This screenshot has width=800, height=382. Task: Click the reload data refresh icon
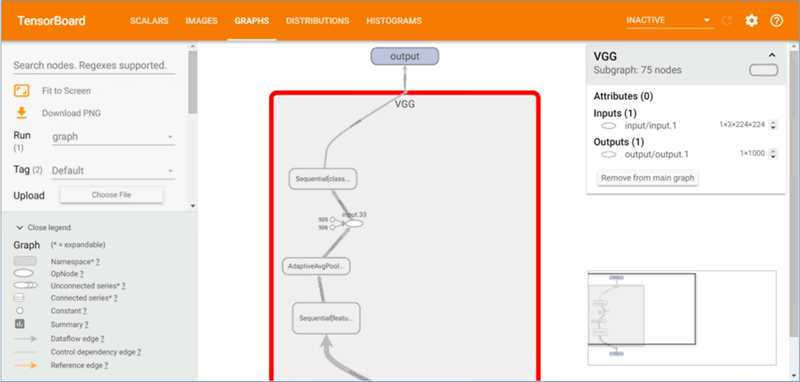[727, 21]
